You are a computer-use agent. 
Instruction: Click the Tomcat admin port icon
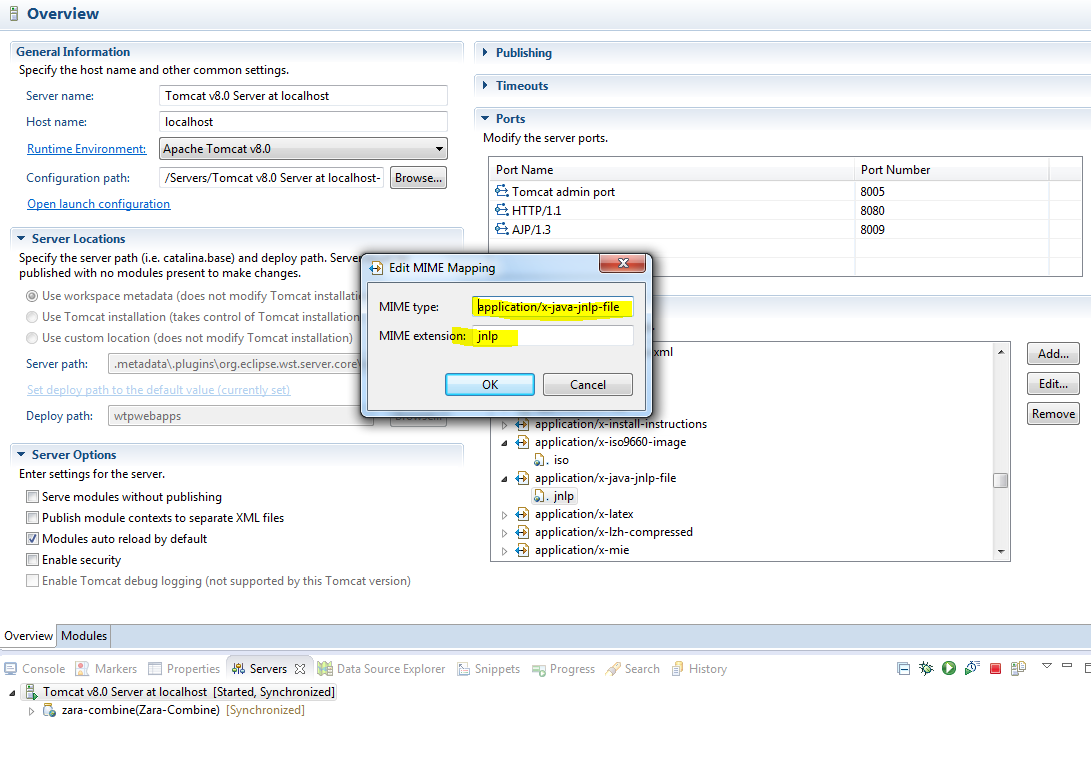tap(502, 191)
